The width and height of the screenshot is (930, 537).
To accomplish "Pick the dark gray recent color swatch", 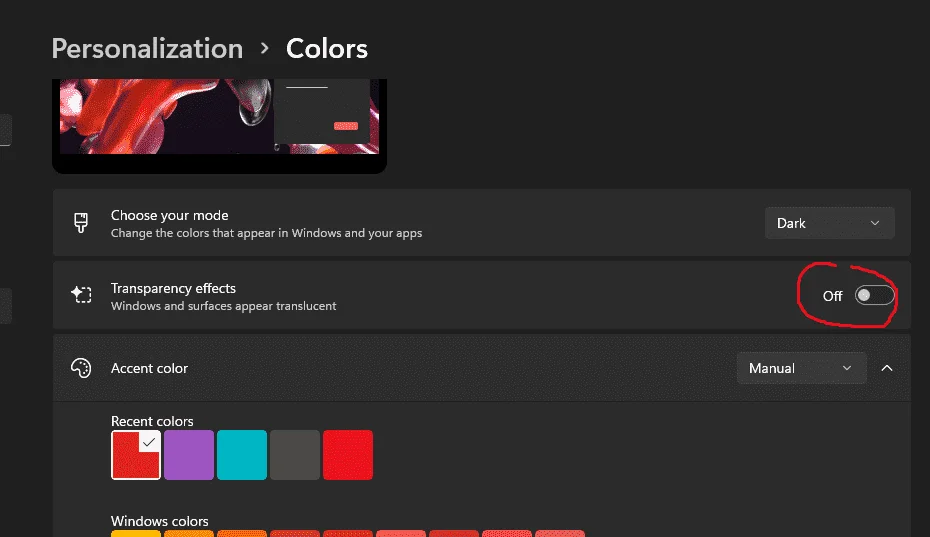I will (295, 455).
